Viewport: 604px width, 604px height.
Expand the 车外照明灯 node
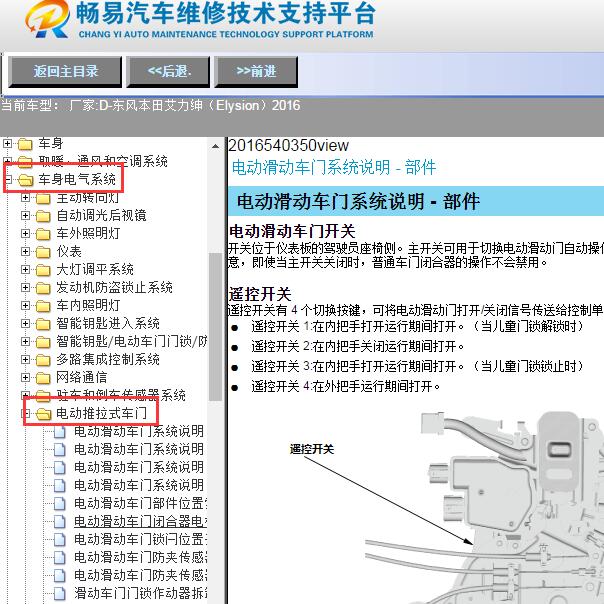tap(25, 233)
